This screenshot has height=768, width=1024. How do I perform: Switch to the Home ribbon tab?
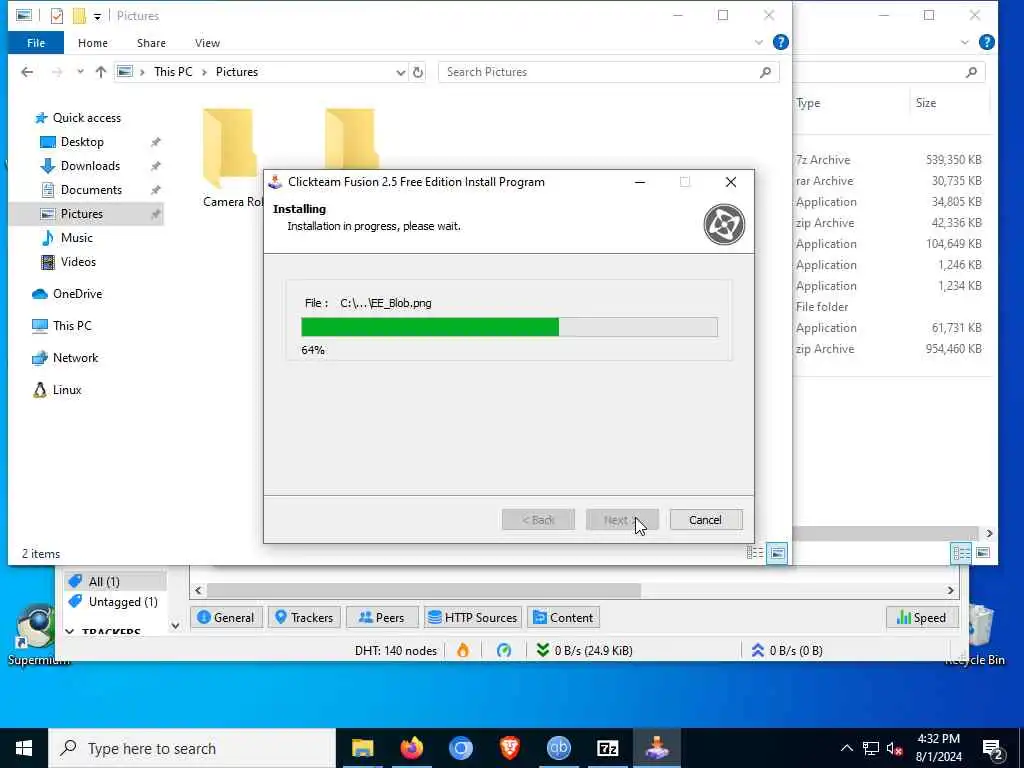coord(93,43)
